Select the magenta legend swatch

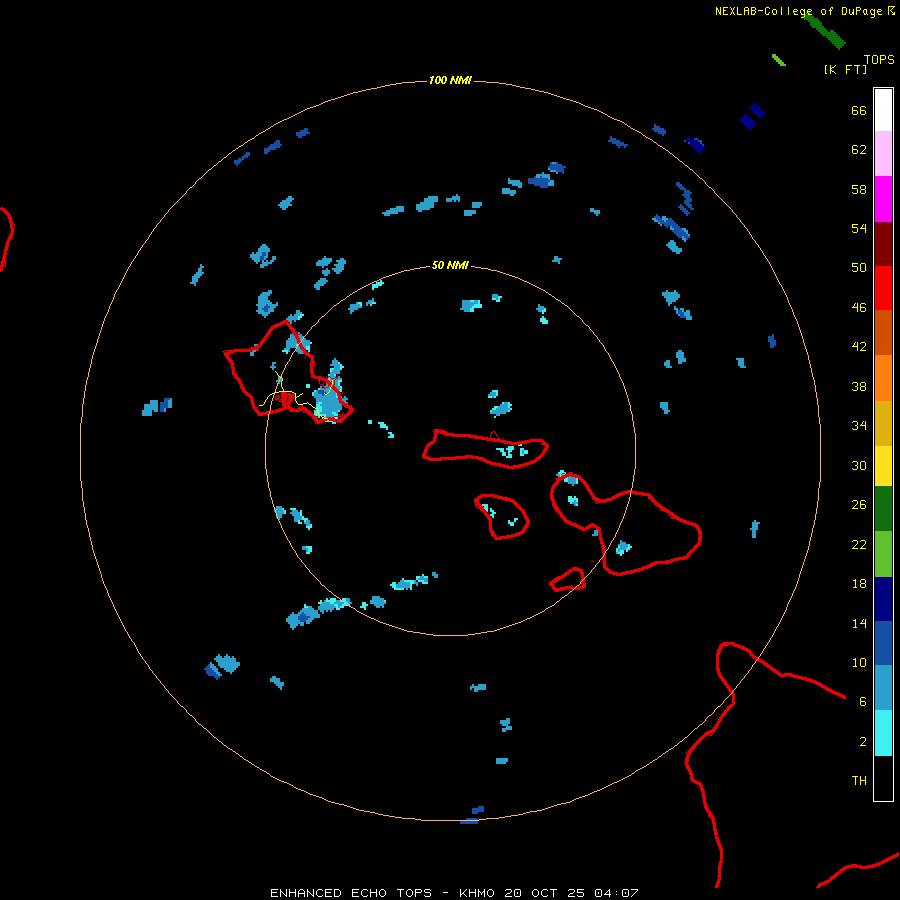point(883,199)
